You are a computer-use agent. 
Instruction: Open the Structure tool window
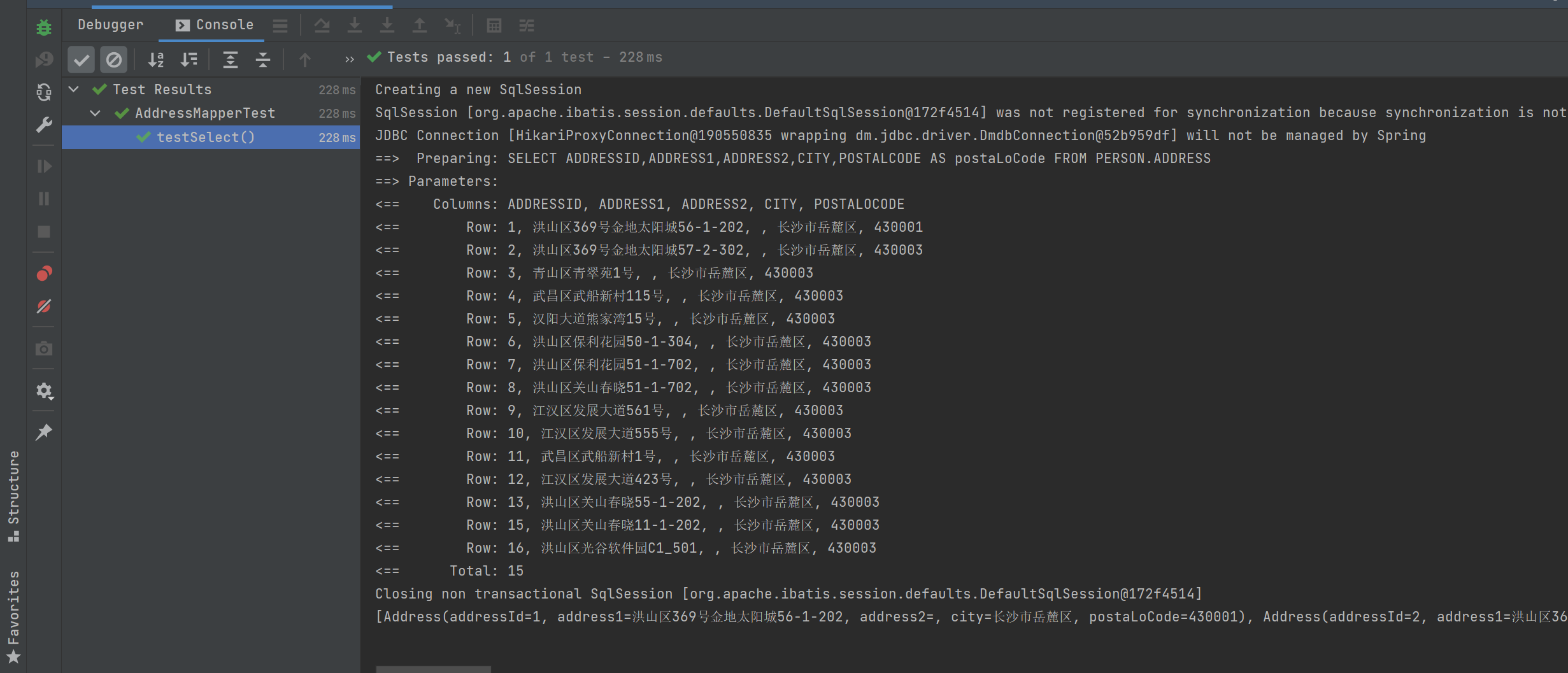(13, 497)
